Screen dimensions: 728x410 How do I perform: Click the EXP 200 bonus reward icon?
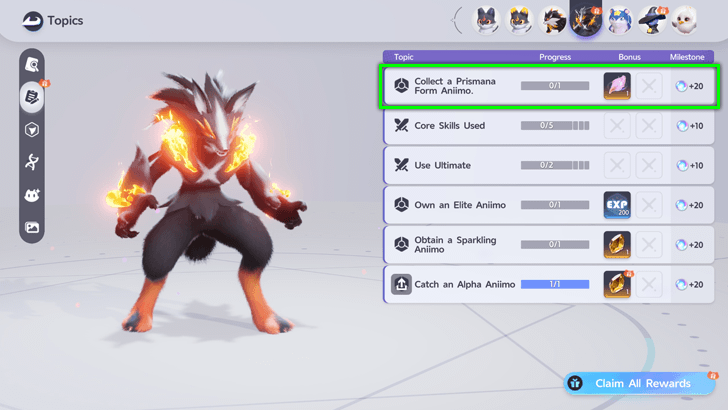(617, 205)
